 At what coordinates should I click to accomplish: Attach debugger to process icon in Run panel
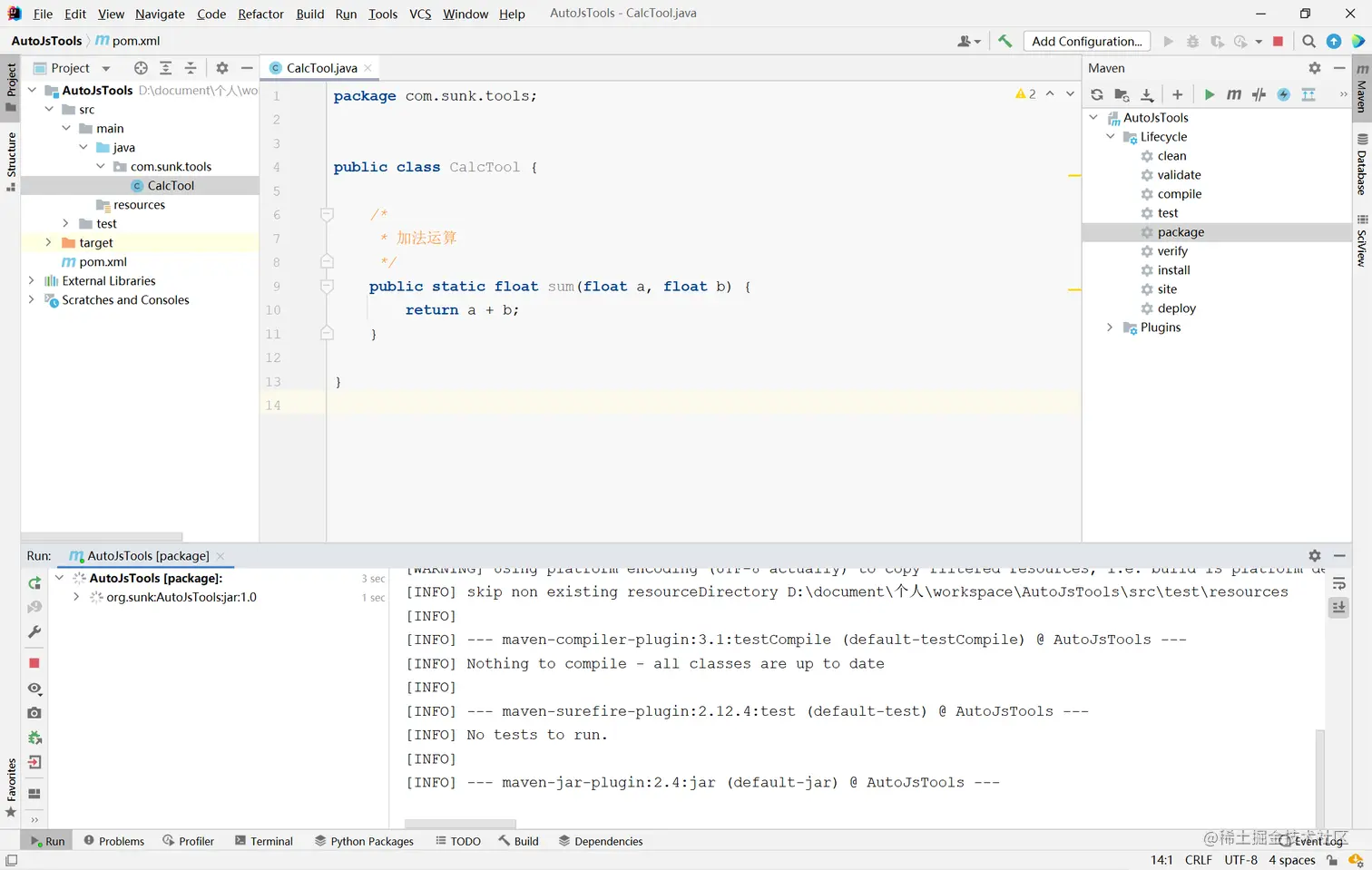tap(34, 738)
